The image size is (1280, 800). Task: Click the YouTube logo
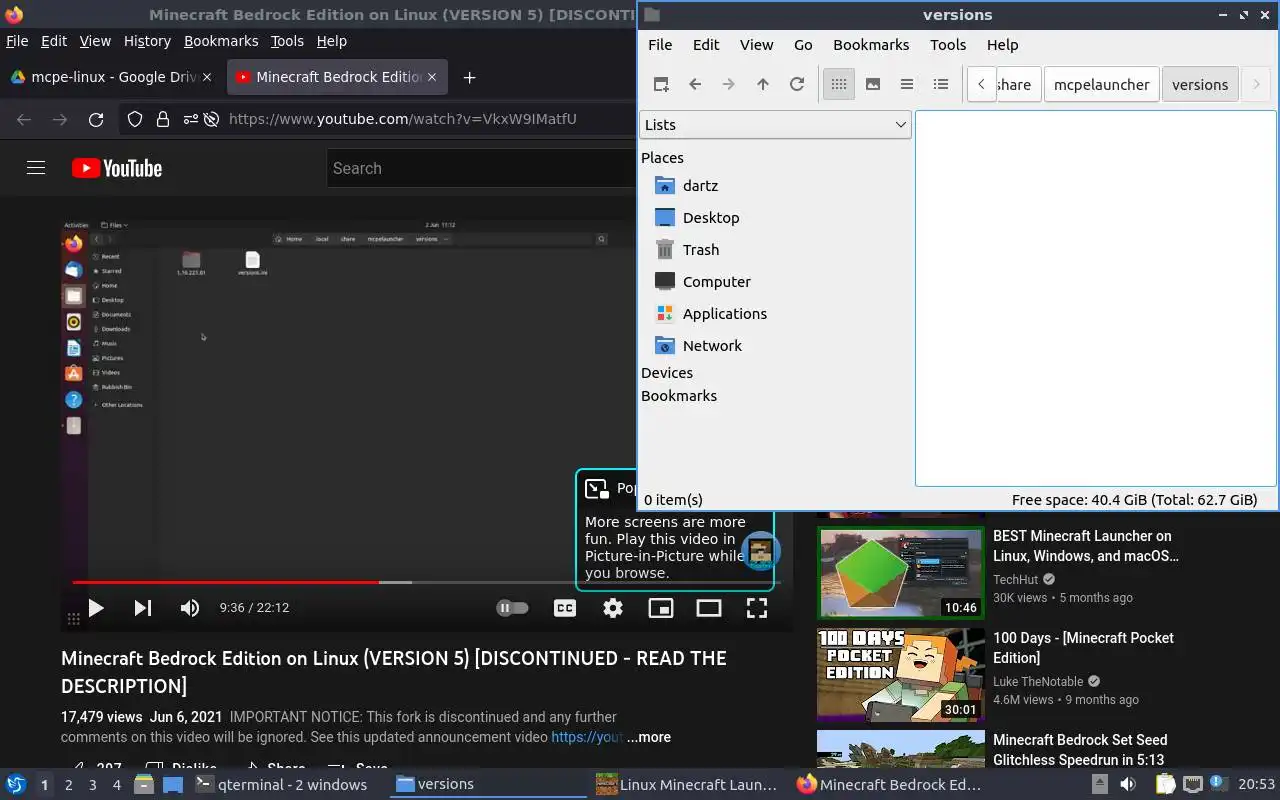coord(117,168)
